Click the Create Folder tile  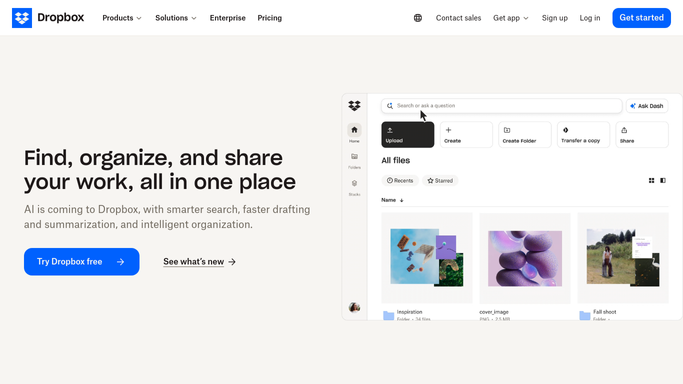(x=524, y=135)
